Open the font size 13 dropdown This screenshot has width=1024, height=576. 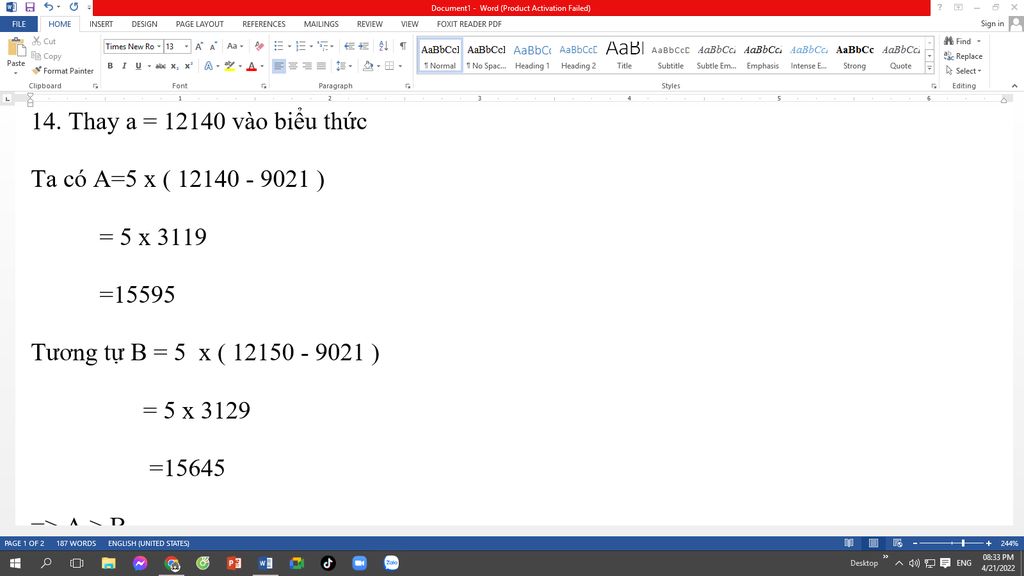(186, 46)
